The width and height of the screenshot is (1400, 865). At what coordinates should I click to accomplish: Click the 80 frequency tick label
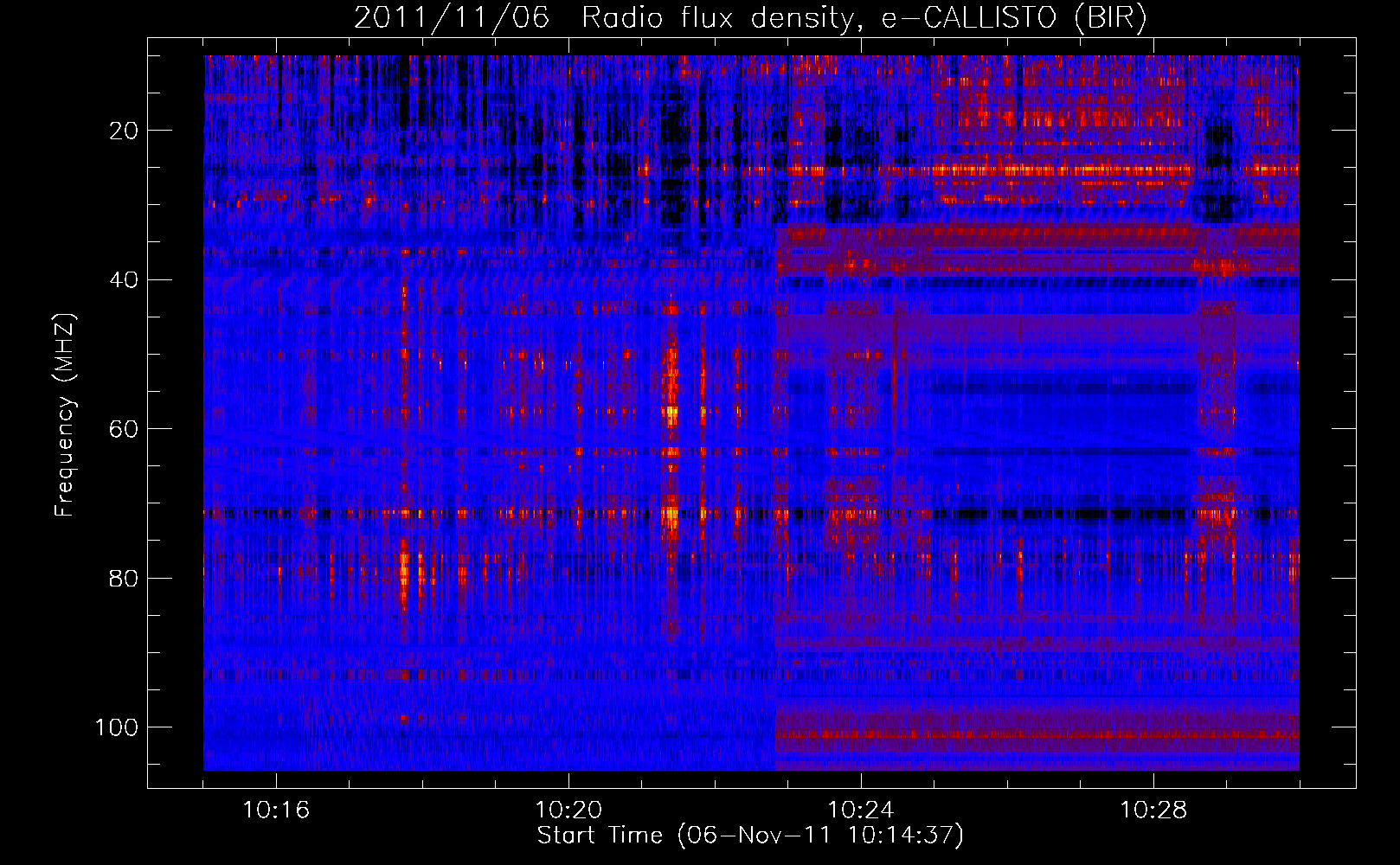(x=125, y=579)
